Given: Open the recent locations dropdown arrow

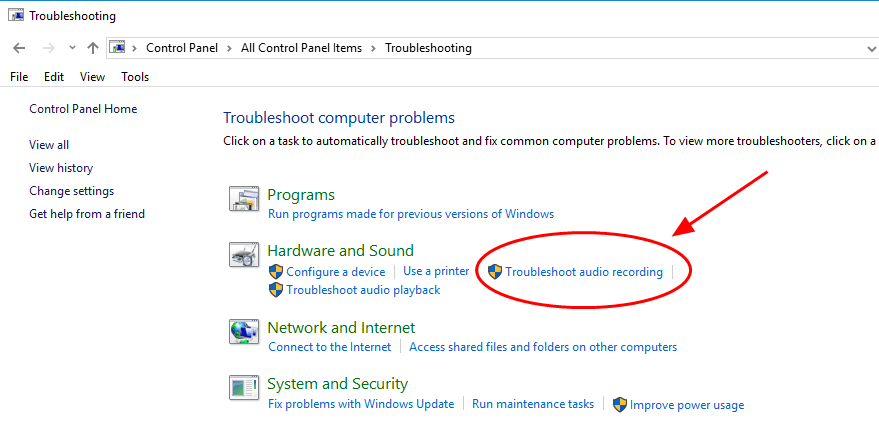Looking at the screenshot, I should click(x=72, y=48).
